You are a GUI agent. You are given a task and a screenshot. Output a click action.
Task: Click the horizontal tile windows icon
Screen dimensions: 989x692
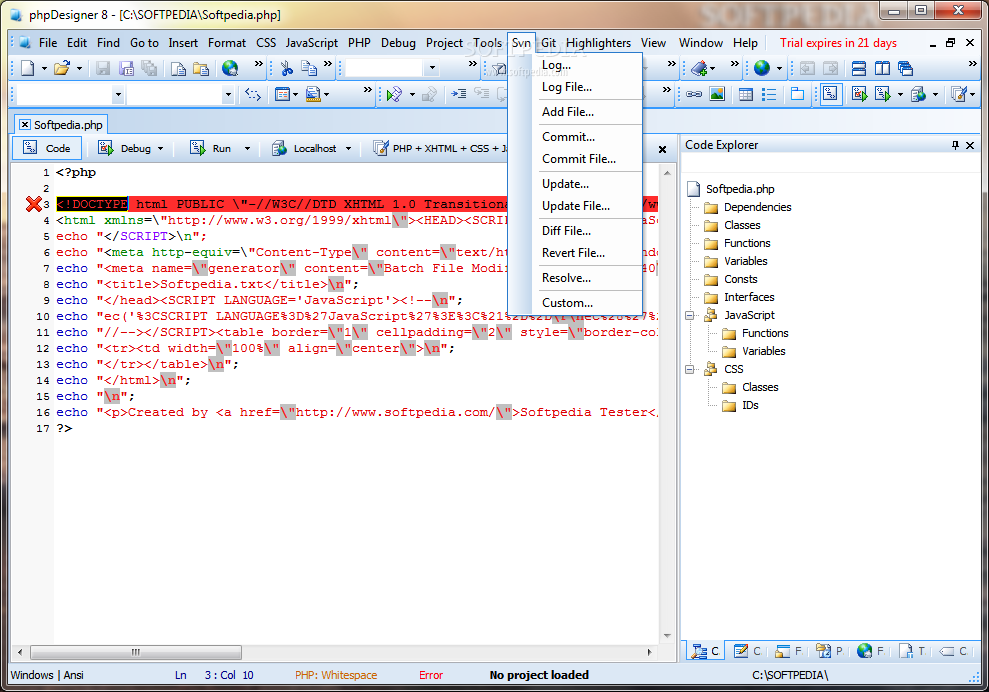858,68
